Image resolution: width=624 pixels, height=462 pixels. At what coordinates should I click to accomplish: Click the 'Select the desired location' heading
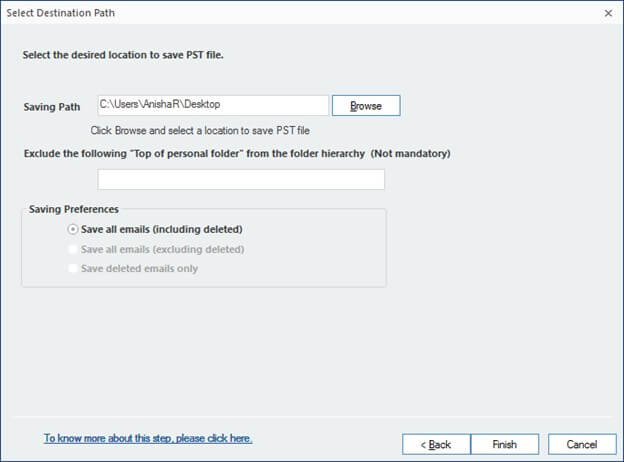pyautogui.click(x=123, y=55)
